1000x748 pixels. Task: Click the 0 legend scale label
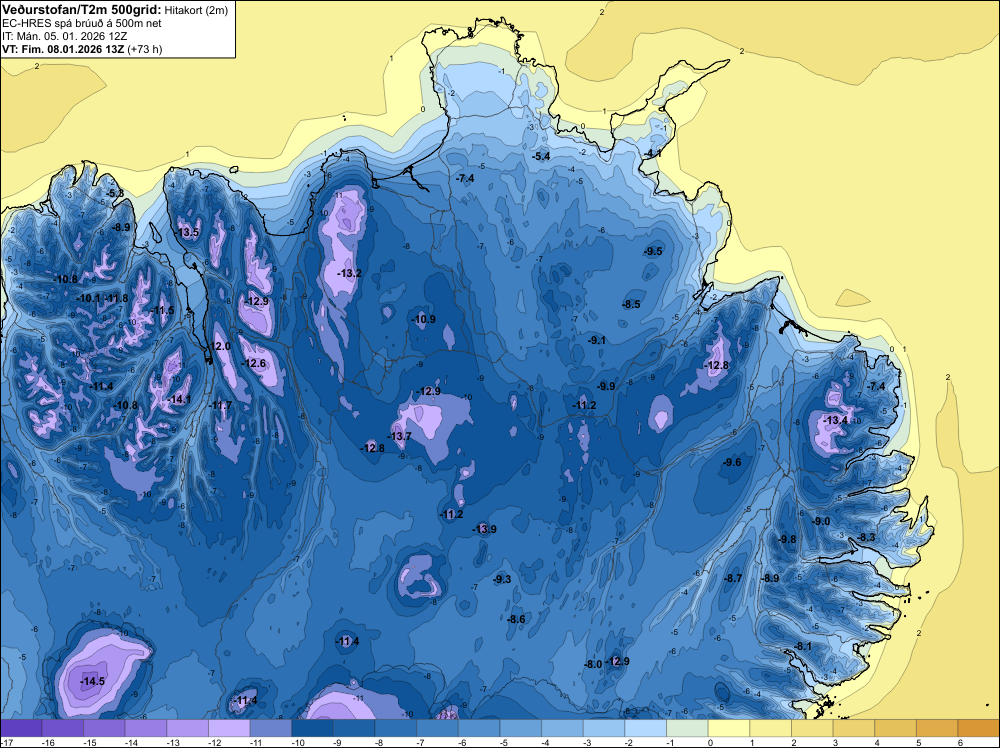[x=709, y=742]
